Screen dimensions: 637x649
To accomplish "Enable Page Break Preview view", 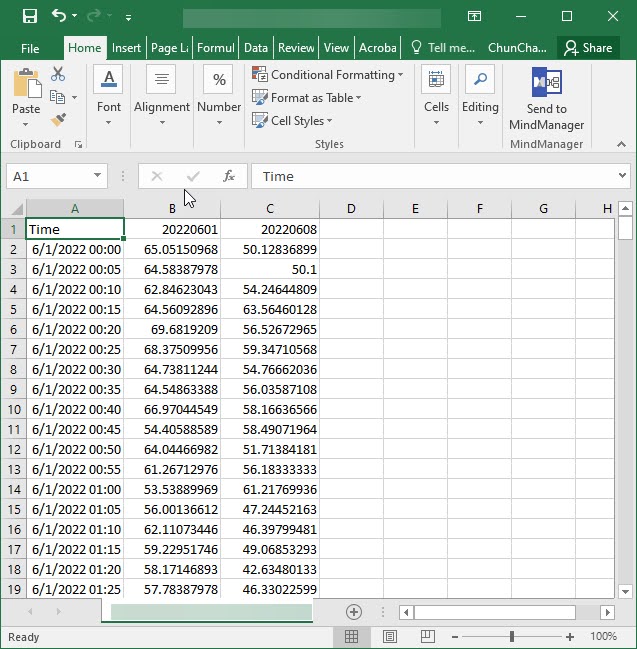I will 426,637.
